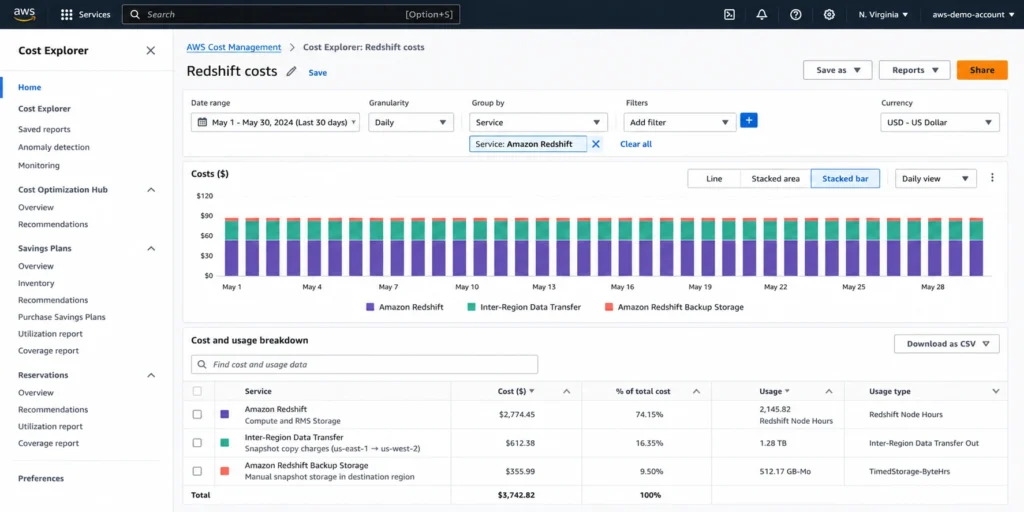Click the blue plus add-filter button
Viewport: 1024px width, 512px height.
click(748, 120)
